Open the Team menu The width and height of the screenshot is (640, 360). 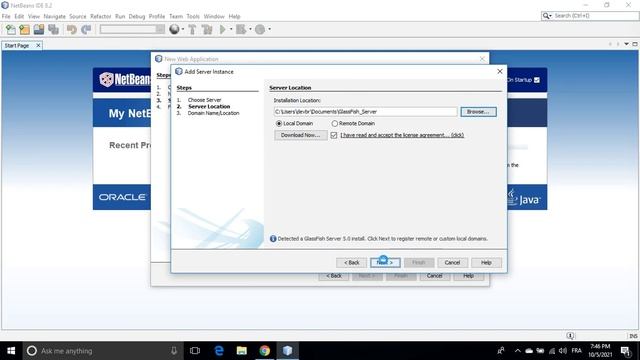pyautogui.click(x=176, y=16)
